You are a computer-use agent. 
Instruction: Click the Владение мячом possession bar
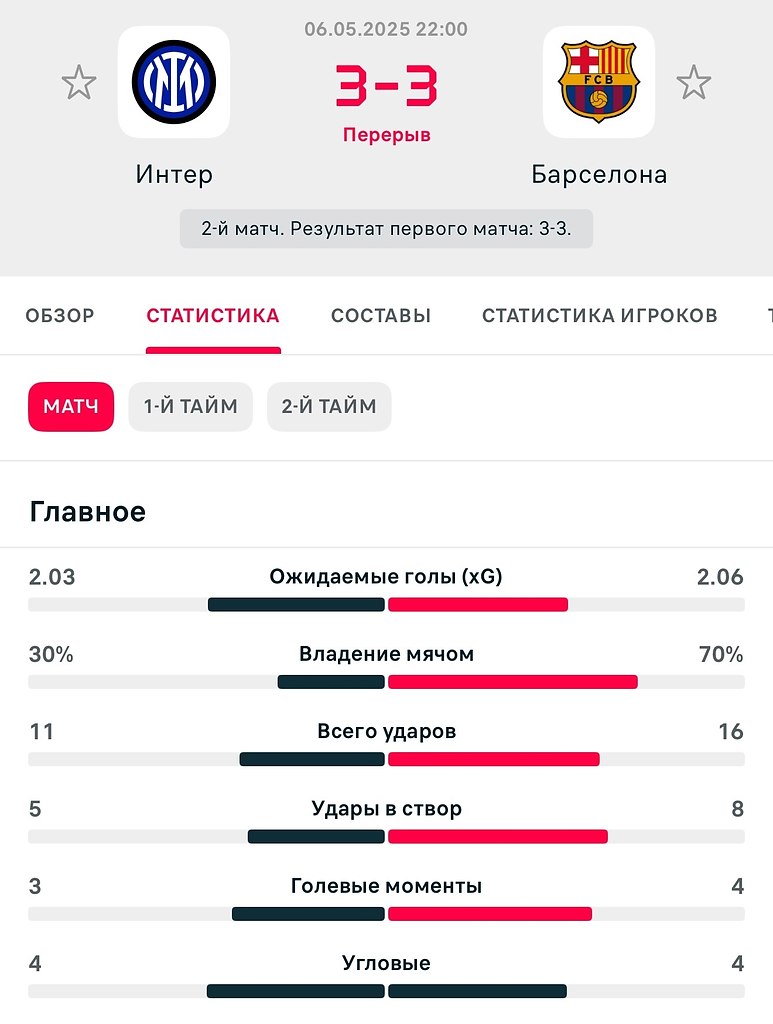[x=386, y=682]
